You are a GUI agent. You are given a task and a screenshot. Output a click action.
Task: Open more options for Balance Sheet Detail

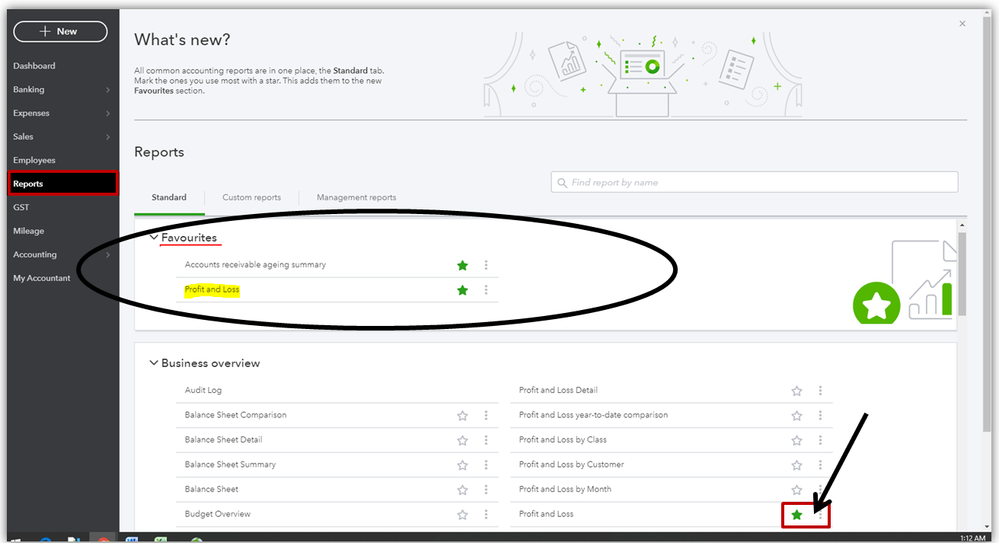pyautogui.click(x=486, y=440)
